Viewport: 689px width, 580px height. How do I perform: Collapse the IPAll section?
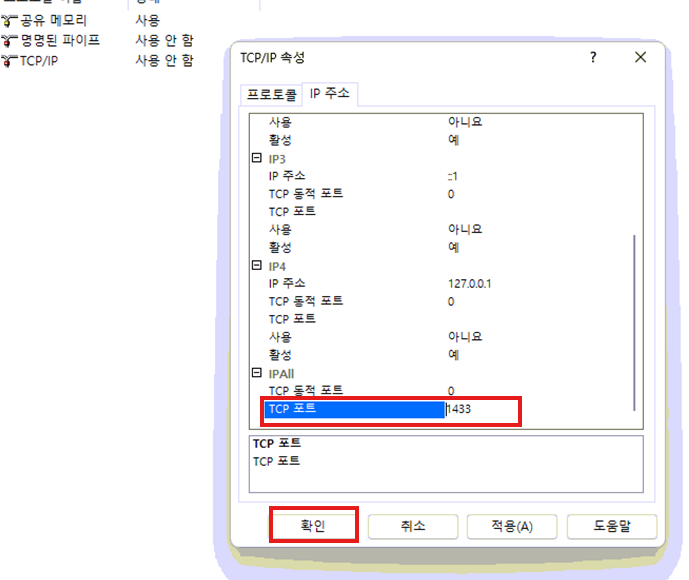tap(257, 373)
